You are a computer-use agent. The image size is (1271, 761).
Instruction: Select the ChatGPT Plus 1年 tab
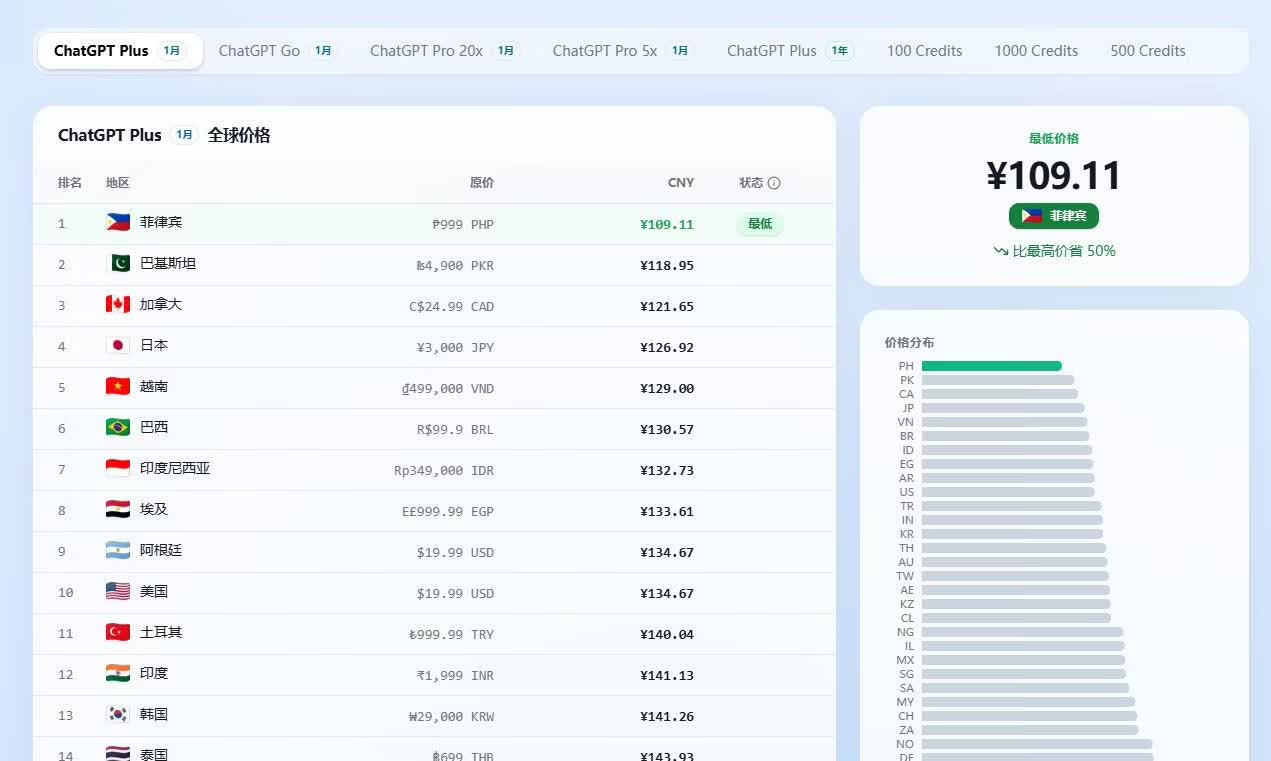(790, 51)
